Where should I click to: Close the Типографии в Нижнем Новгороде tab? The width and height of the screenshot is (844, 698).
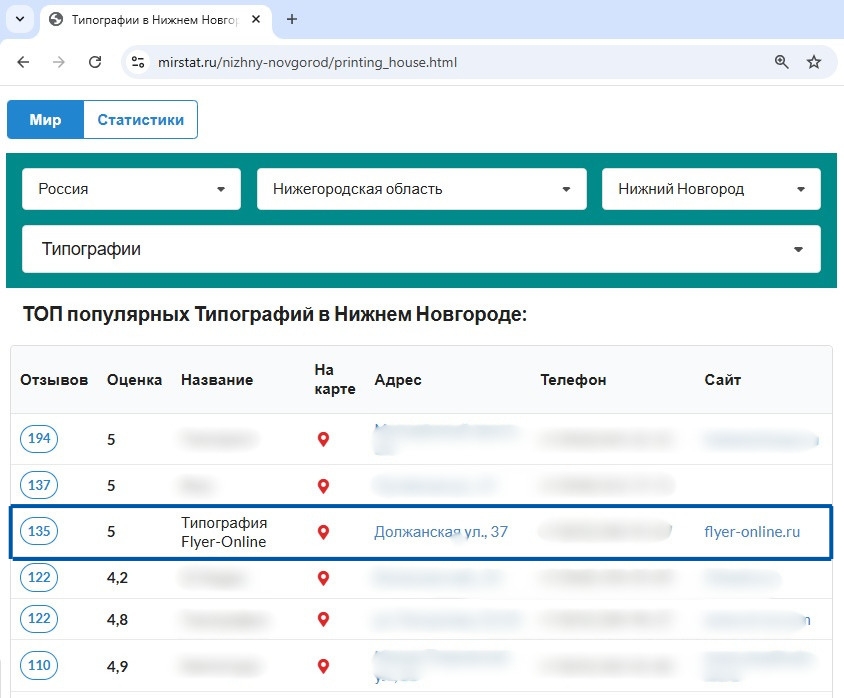[256, 19]
